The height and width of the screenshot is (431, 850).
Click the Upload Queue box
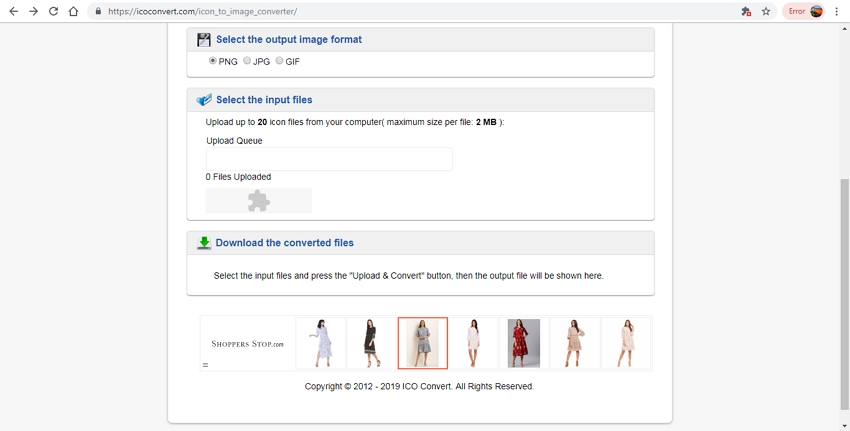click(x=329, y=159)
